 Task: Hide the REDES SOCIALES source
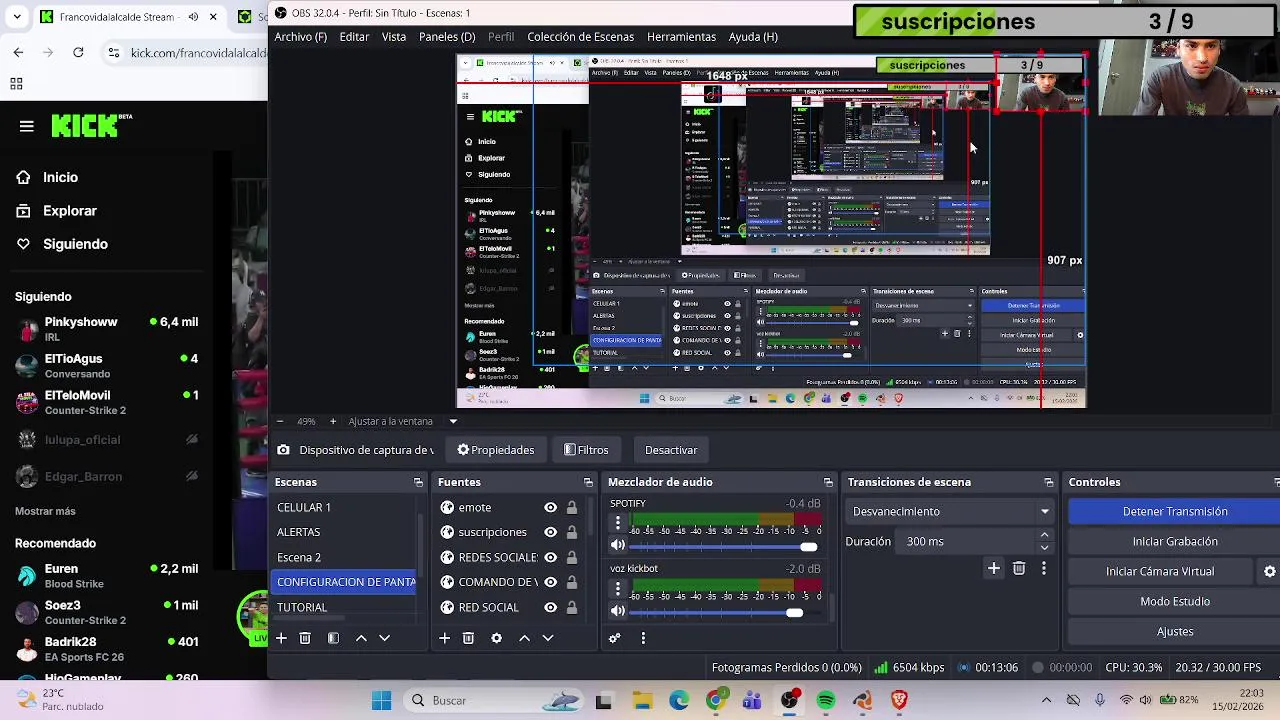[550, 557]
